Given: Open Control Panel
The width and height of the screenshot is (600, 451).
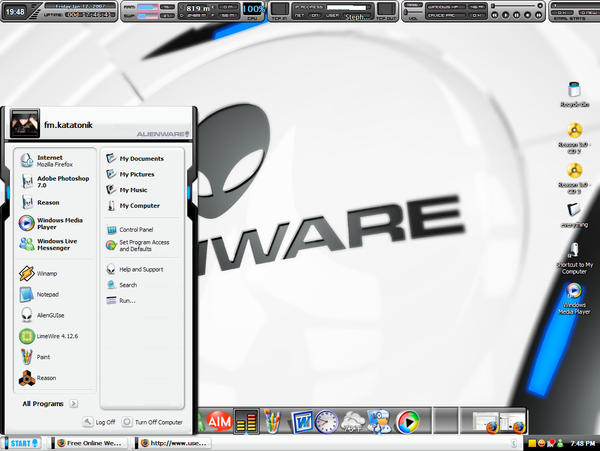Looking at the screenshot, I should click(x=130, y=230).
